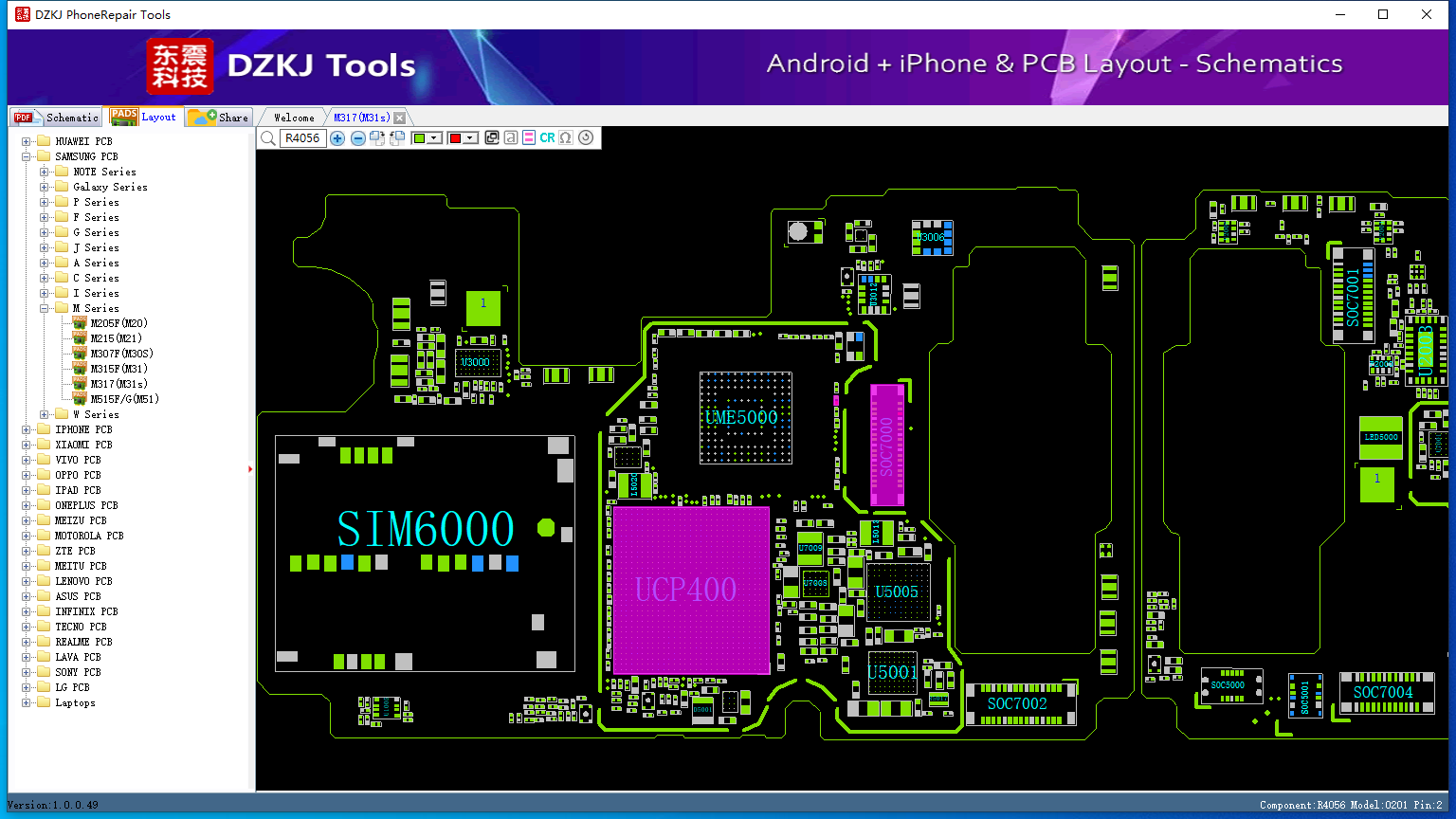Expand the IPHONE PCB node

click(27, 429)
